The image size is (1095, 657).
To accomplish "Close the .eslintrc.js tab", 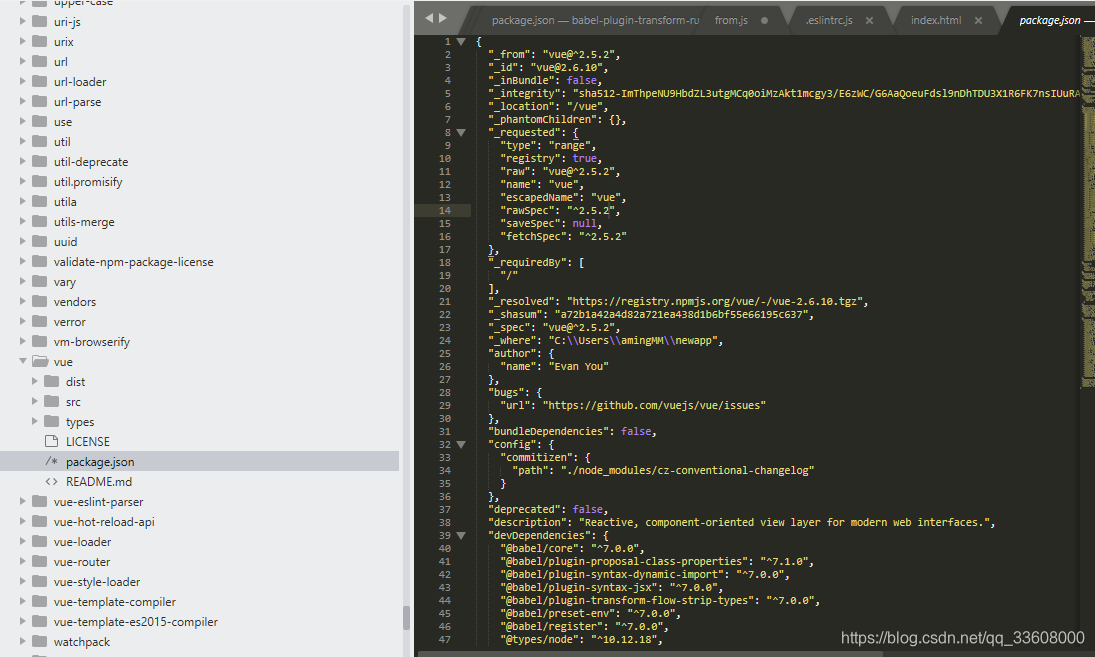I will (869, 20).
